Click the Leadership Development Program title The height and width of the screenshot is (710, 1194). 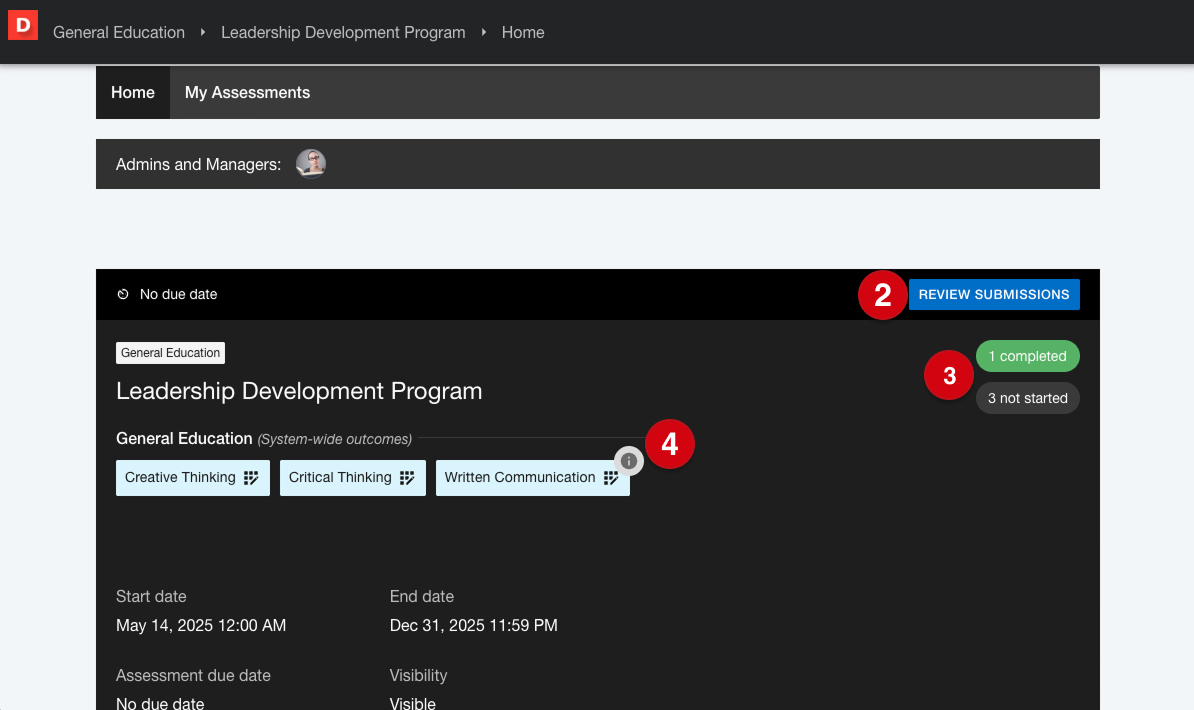click(x=299, y=391)
